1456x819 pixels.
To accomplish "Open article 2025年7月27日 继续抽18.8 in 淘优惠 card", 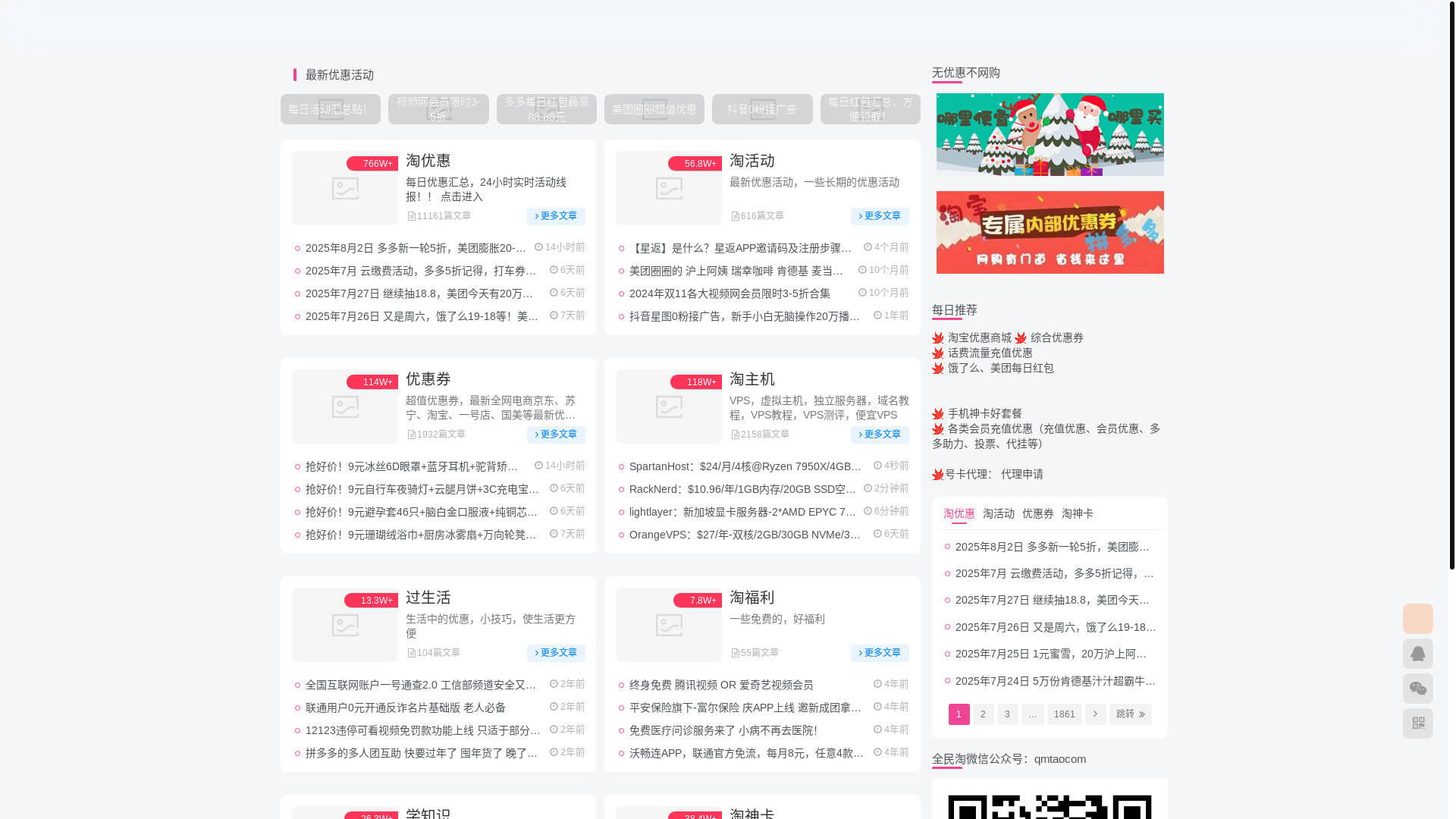I will [419, 293].
